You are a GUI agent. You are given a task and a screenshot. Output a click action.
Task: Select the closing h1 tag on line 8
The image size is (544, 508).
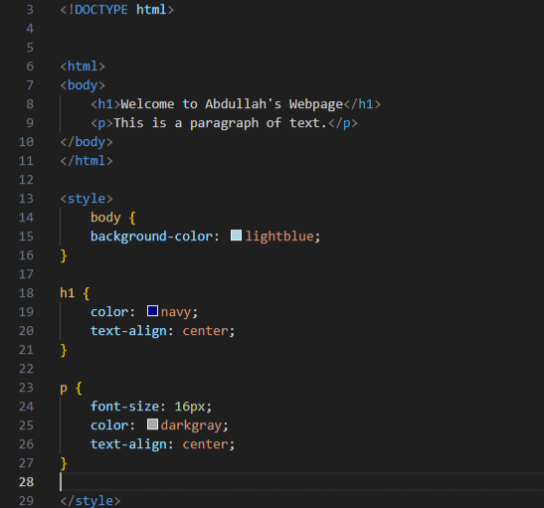pyautogui.click(x=362, y=104)
